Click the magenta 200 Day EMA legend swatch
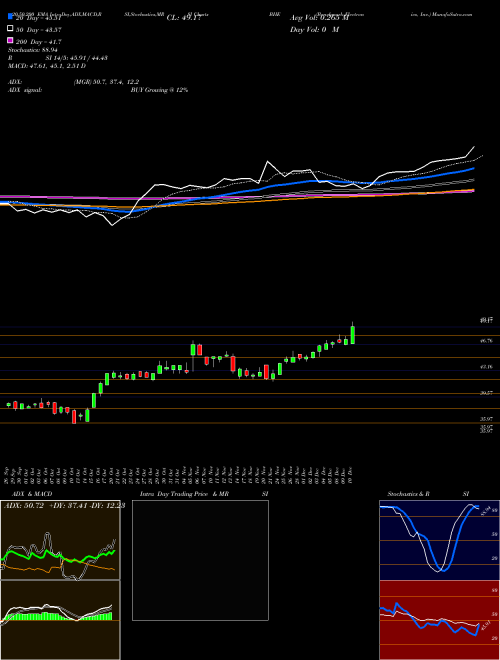The image size is (500, 660). click(x=10, y=40)
